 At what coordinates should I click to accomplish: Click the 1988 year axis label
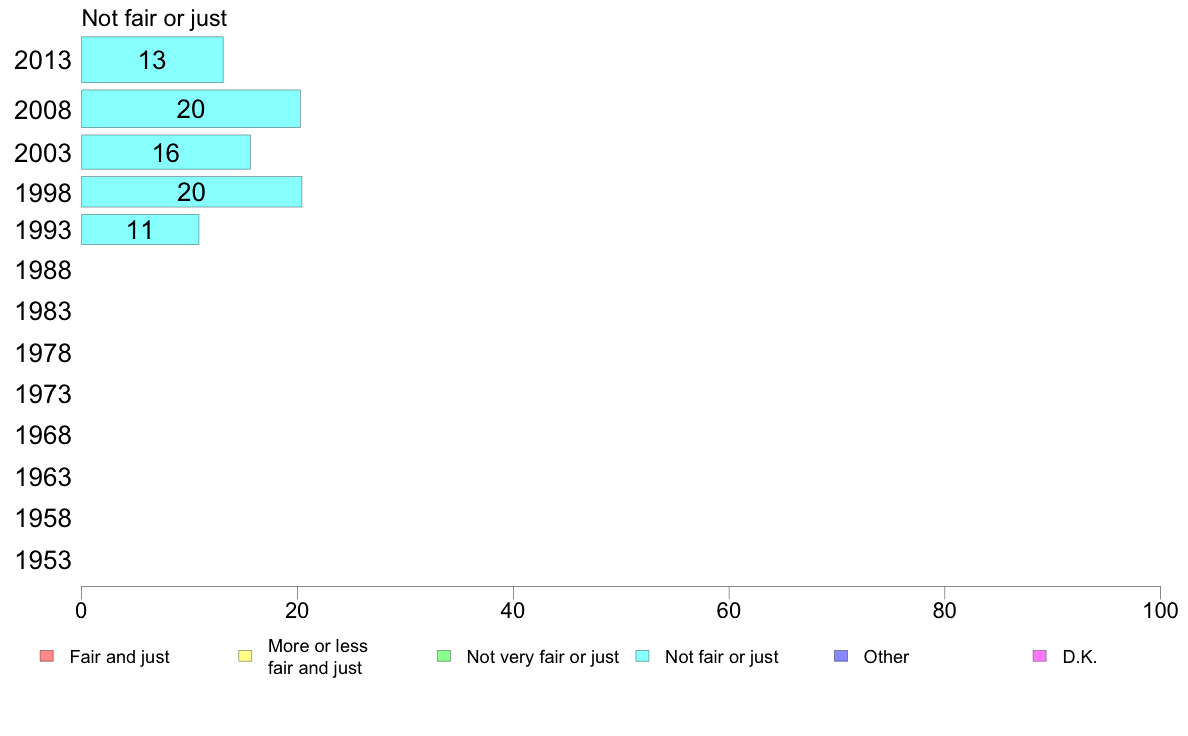pyautogui.click(x=43, y=271)
